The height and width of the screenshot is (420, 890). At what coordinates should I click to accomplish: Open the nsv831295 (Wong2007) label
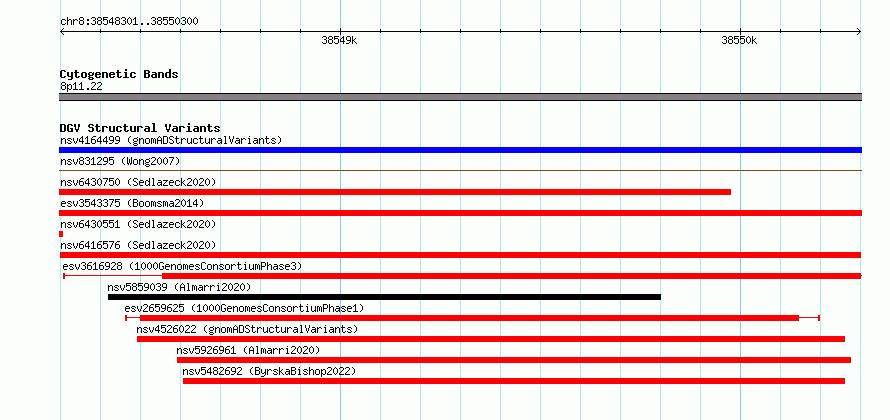point(120,161)
